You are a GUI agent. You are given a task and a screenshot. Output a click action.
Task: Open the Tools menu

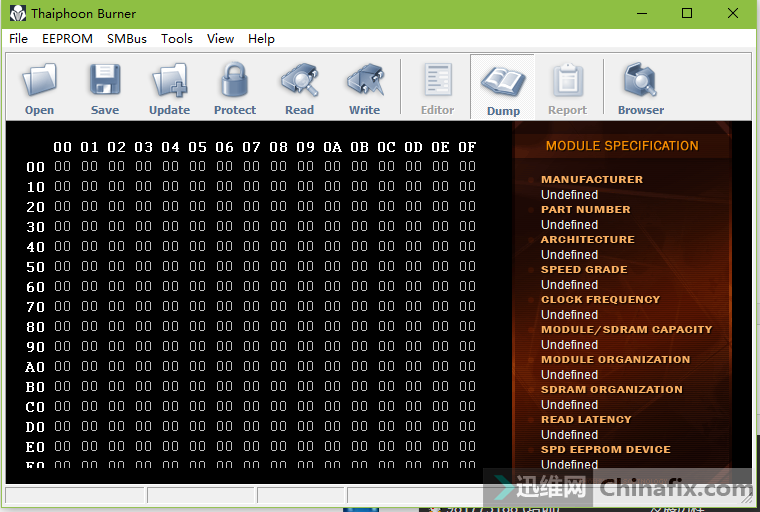pos(177,39)
